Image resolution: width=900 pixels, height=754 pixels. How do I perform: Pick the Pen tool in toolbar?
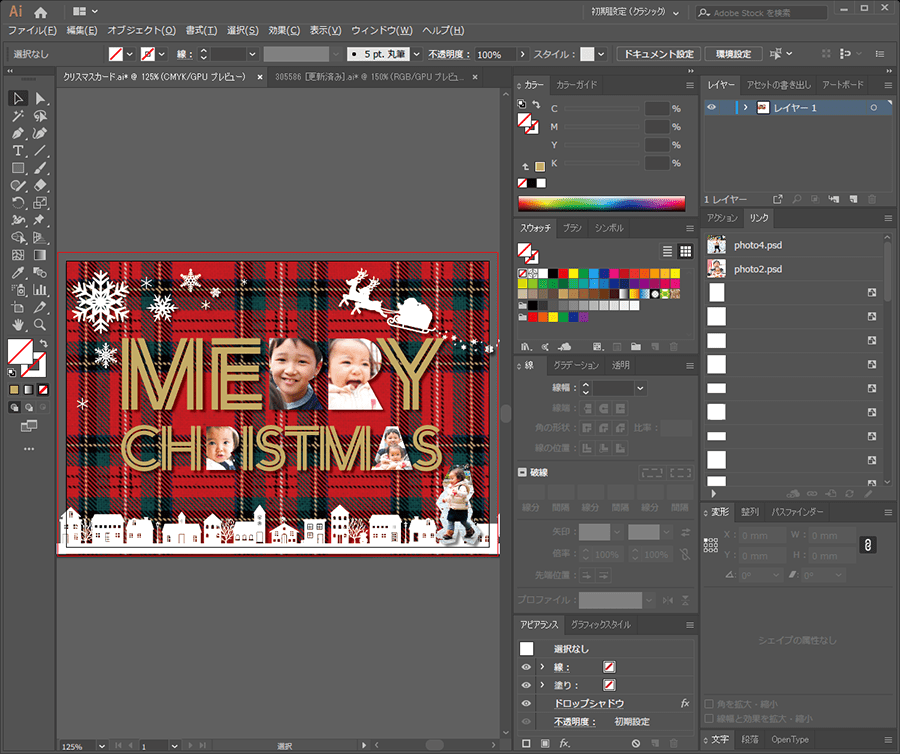click(x=18, y=133)
